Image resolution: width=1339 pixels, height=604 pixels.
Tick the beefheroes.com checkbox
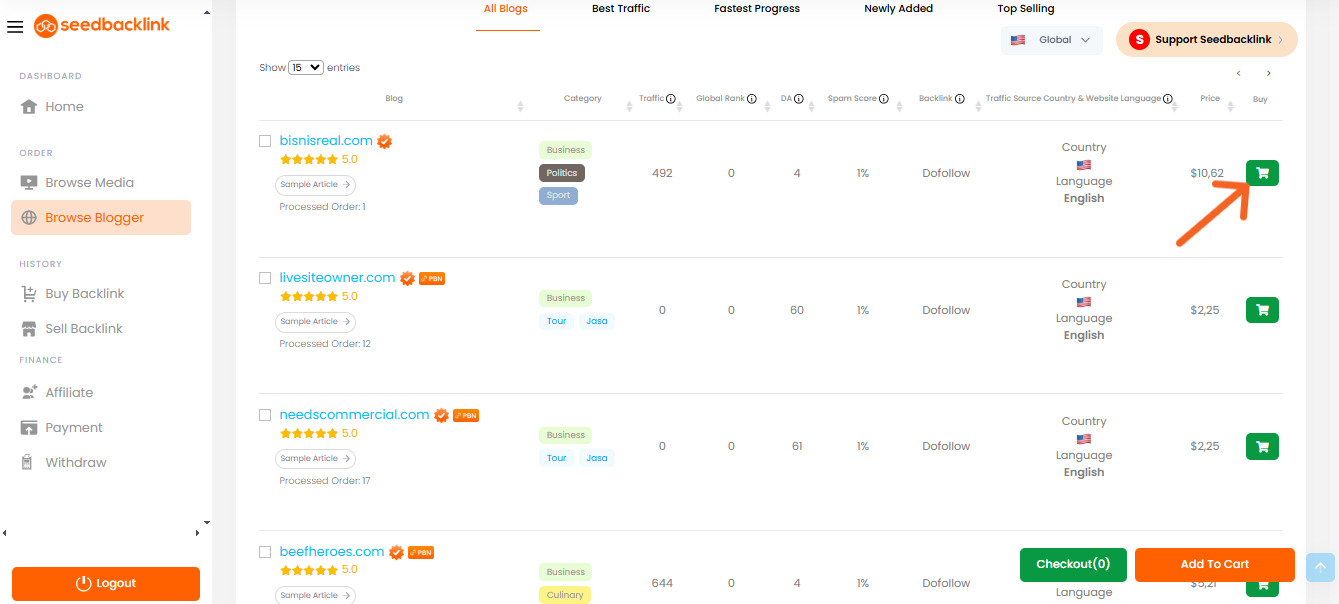click(265, 552)
